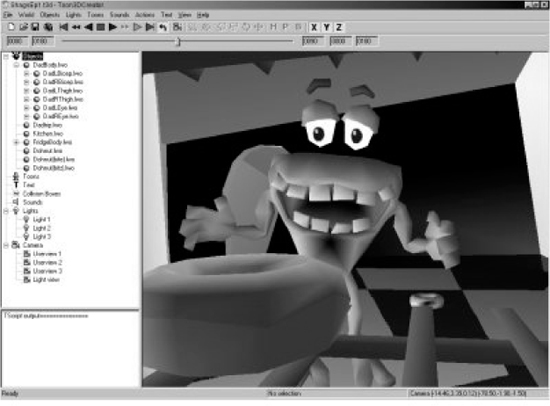Open the Sounds menu
Screen dimensions: 550x406
(x=120, y=15)
